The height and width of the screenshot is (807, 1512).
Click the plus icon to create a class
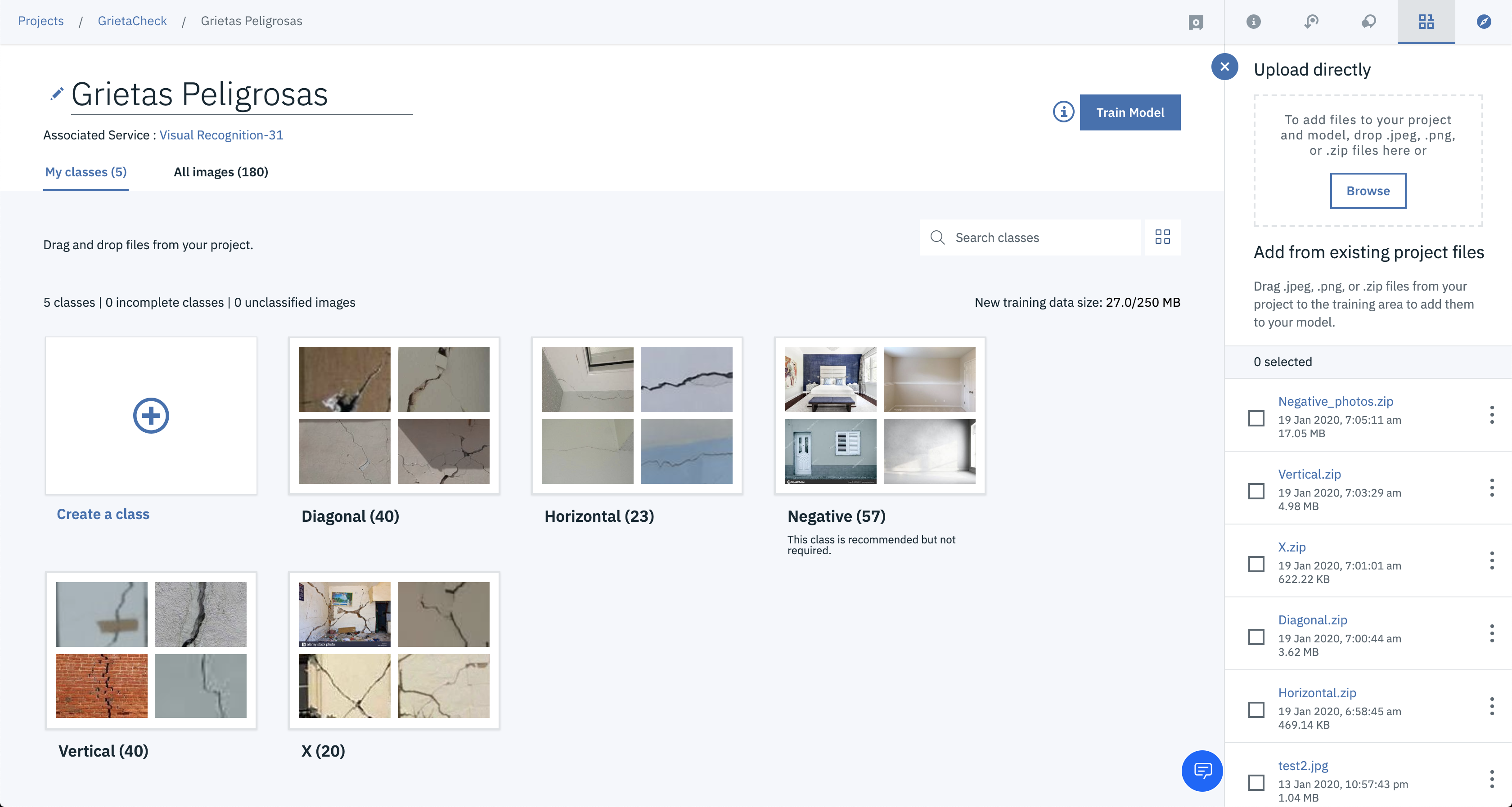[x=151, y=416]
